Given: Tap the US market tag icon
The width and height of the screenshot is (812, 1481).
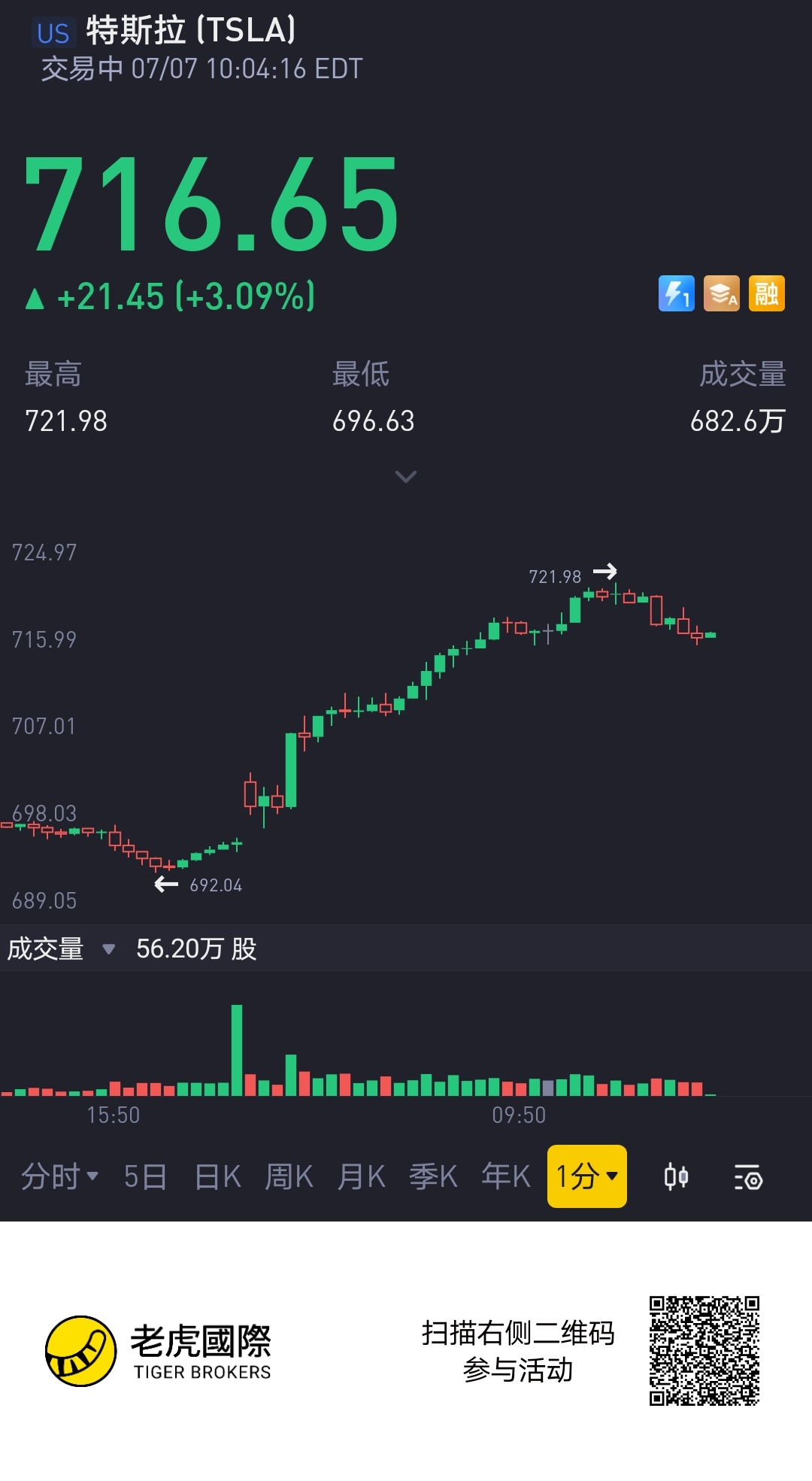Looking at the screenshot, I should tap(53, 33).
